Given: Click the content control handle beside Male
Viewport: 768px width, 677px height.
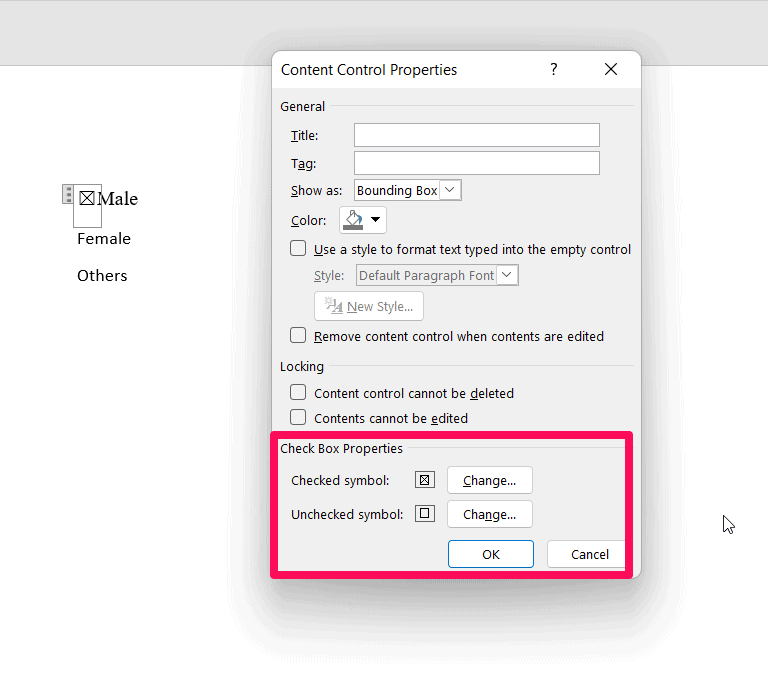Looking at the screenshot, I should coord(68,194).
